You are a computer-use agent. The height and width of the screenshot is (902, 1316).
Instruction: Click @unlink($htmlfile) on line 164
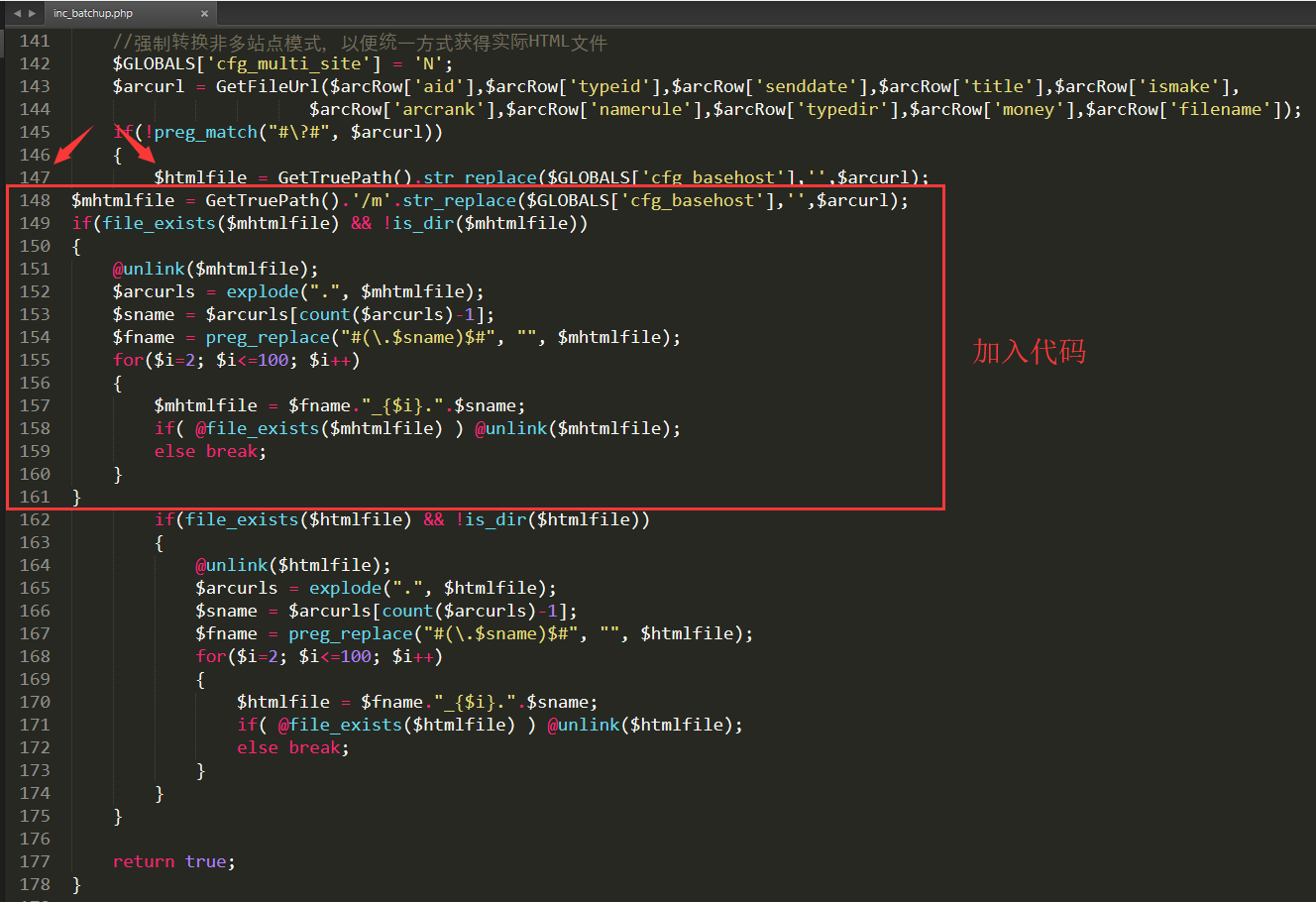tap(292, 565)
